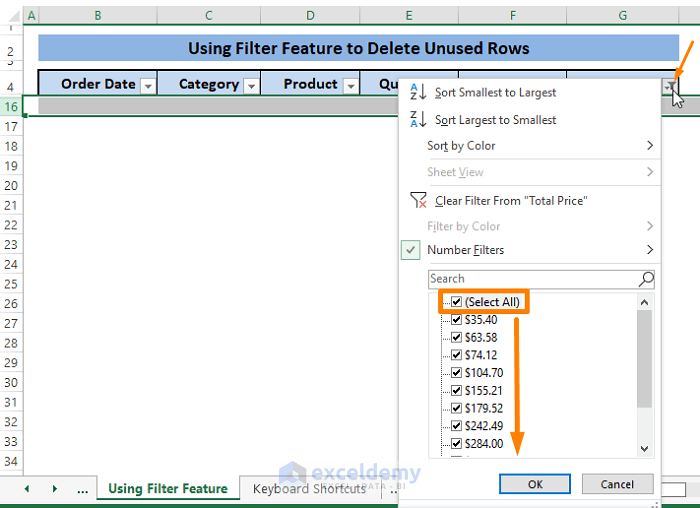Uncheck the $35.40 value checkbox

[456, 320]
